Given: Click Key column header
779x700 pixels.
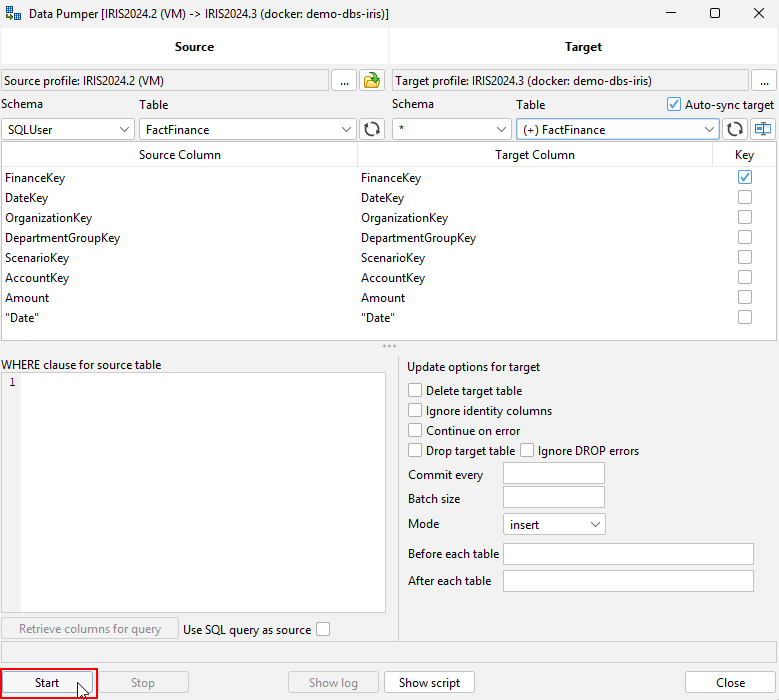Looking at the screenshot, I should pyautogui.click(x=744, y=155).
